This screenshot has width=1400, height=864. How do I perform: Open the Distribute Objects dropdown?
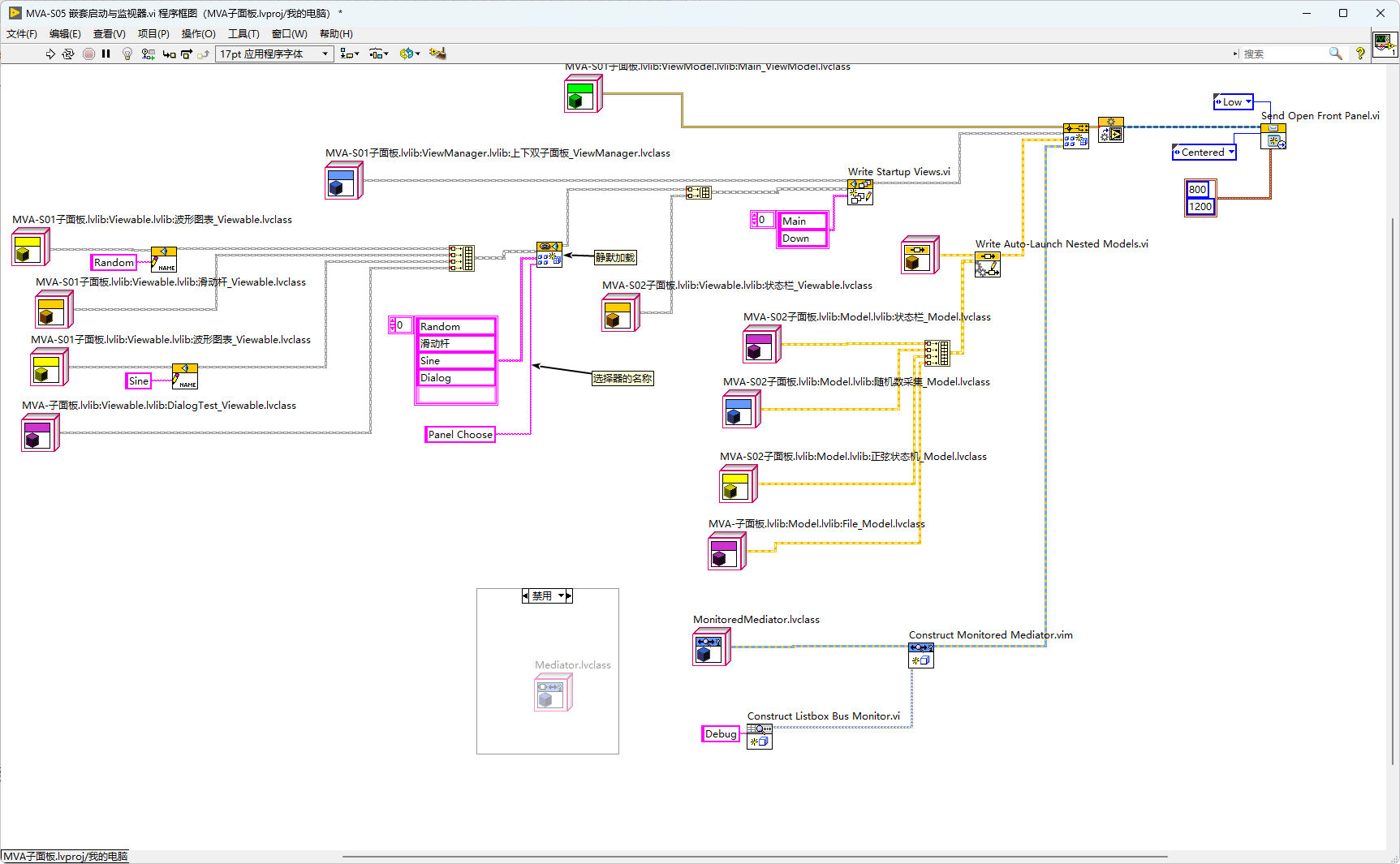tap(379, 54)
